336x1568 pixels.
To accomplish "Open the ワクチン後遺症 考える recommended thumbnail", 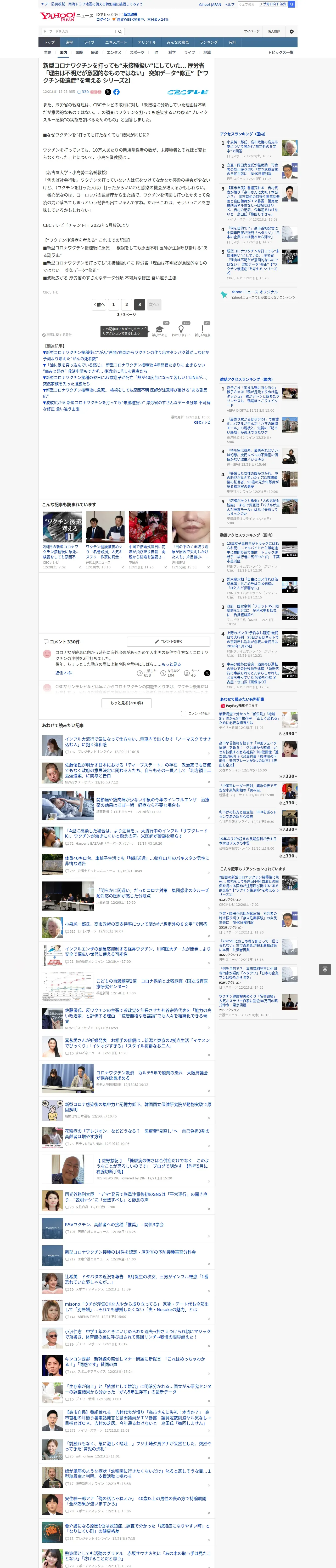I will pos(62,527).
